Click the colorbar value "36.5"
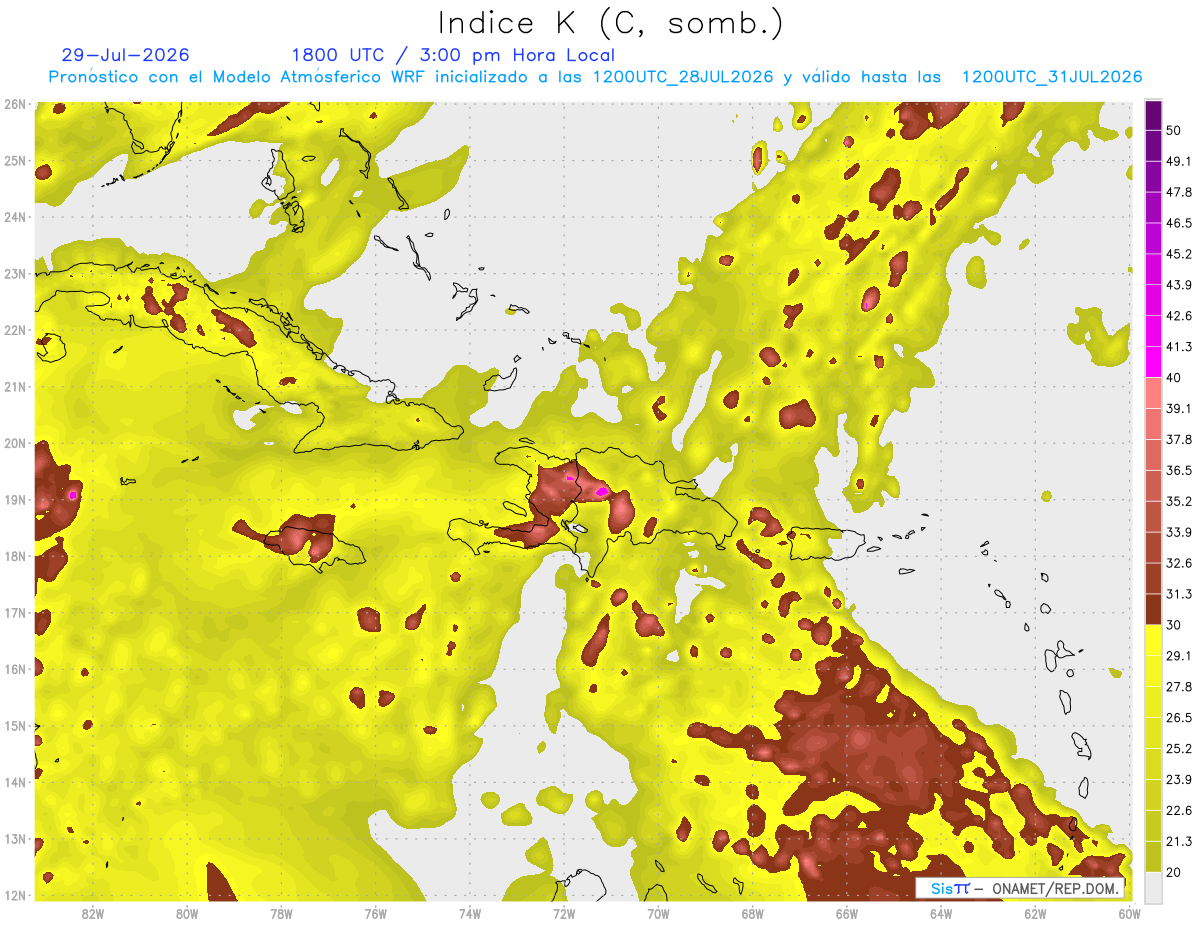The image size is (1200, 927). [1179, 471]
